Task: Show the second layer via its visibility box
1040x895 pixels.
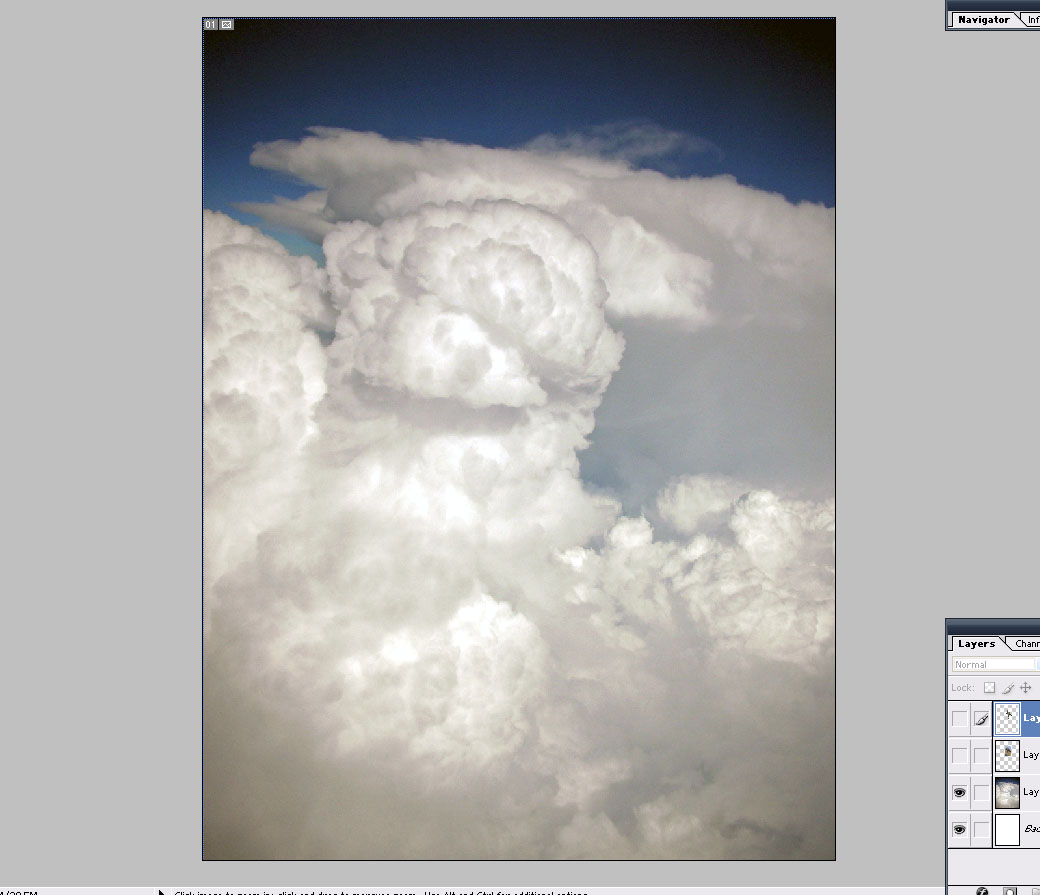Action: (959, 755)
